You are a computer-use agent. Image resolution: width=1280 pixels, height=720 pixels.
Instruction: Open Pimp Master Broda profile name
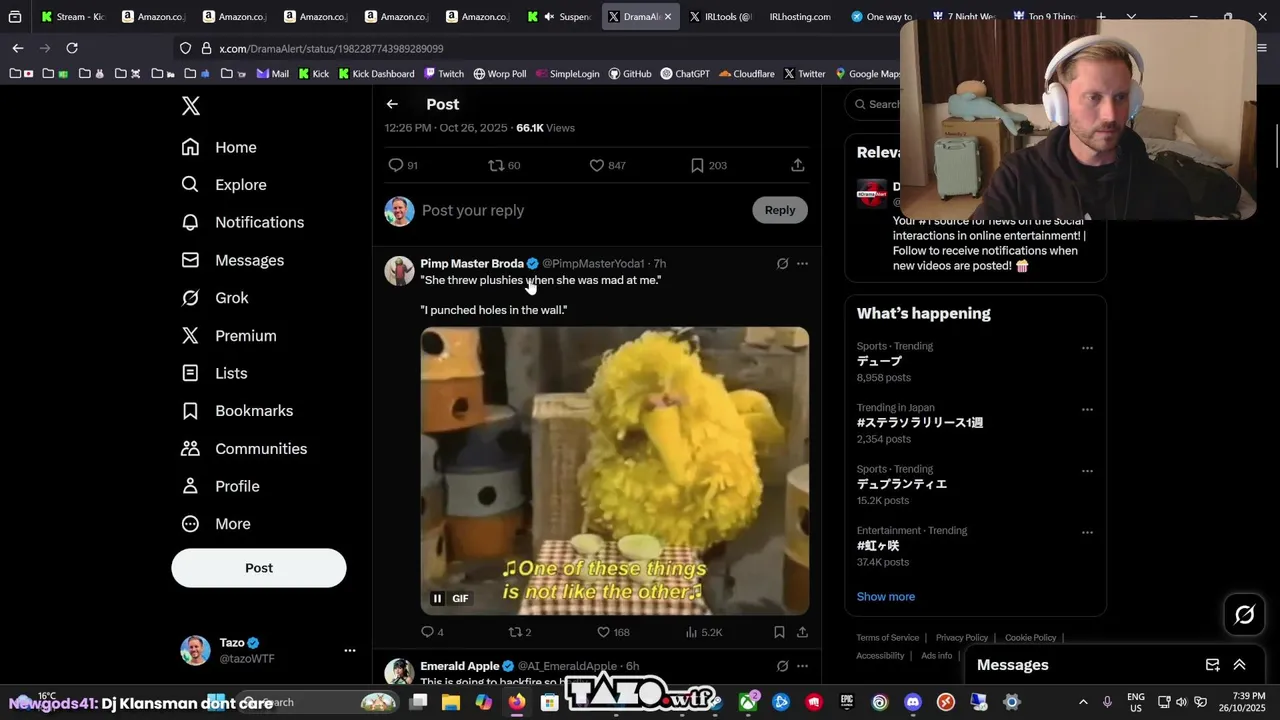[472, 264]
